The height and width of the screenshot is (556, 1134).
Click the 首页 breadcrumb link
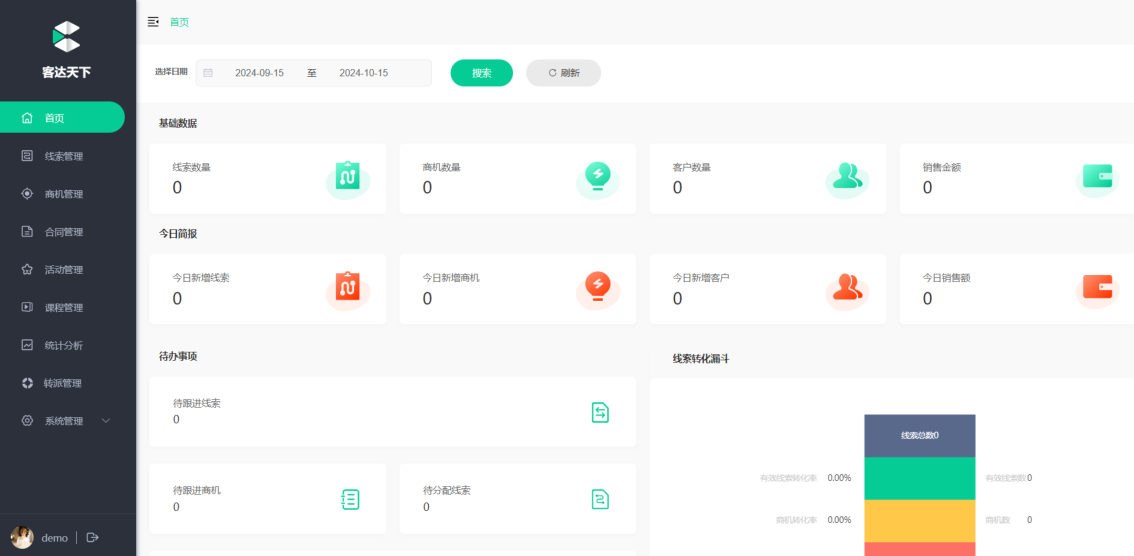179,22
